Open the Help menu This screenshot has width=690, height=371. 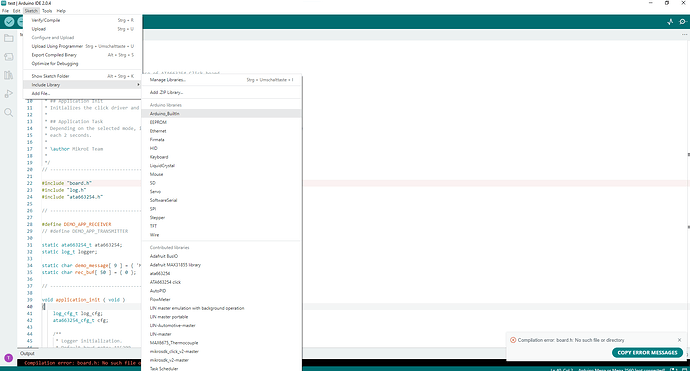point(61,11)
